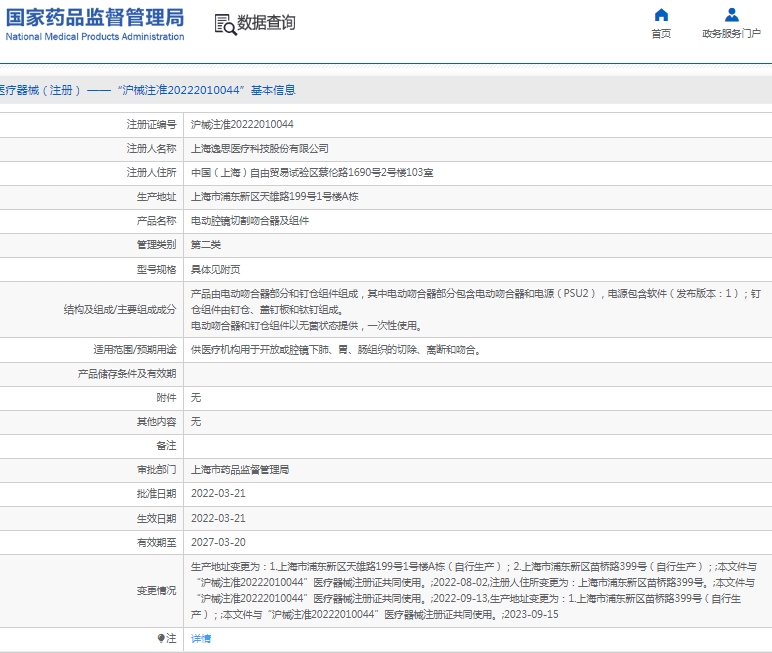Select the 医疗器械（注册）基本信息 title bar
Image resolution: width=772 pixels, height=653 pixels.
[x=386, y=90]
